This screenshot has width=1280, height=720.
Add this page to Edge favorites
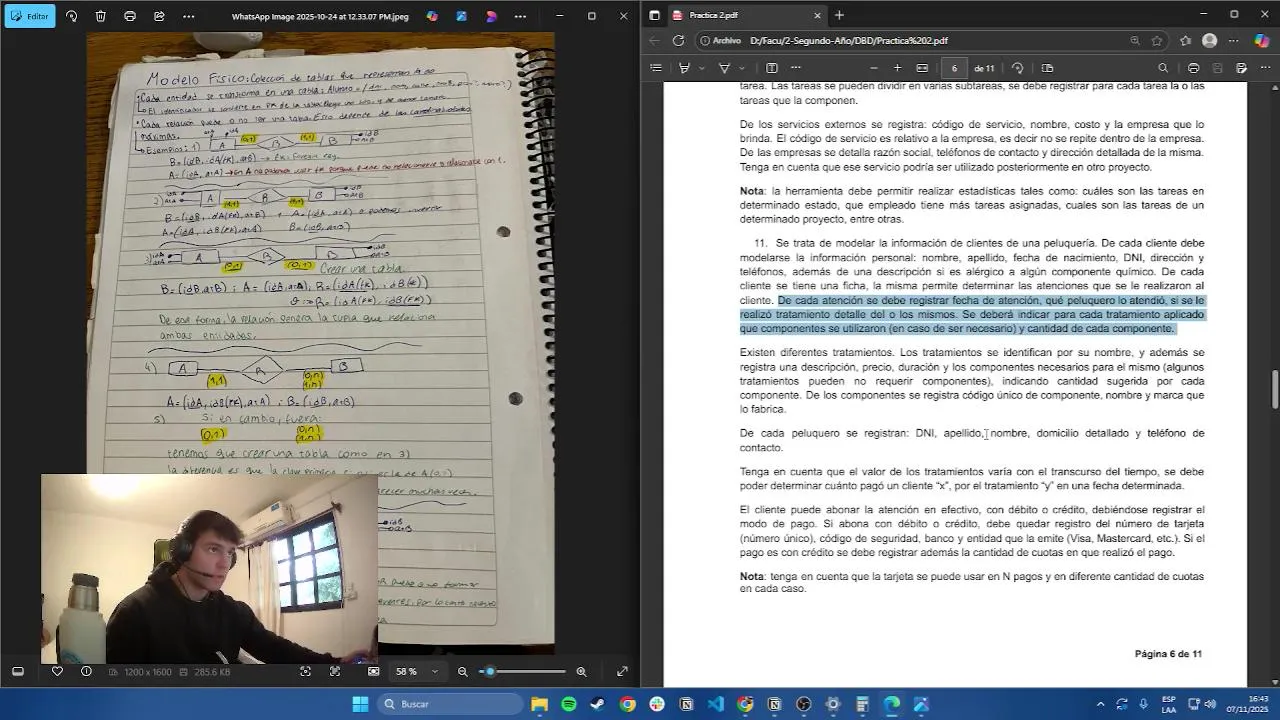click(x=1157, y=41)
